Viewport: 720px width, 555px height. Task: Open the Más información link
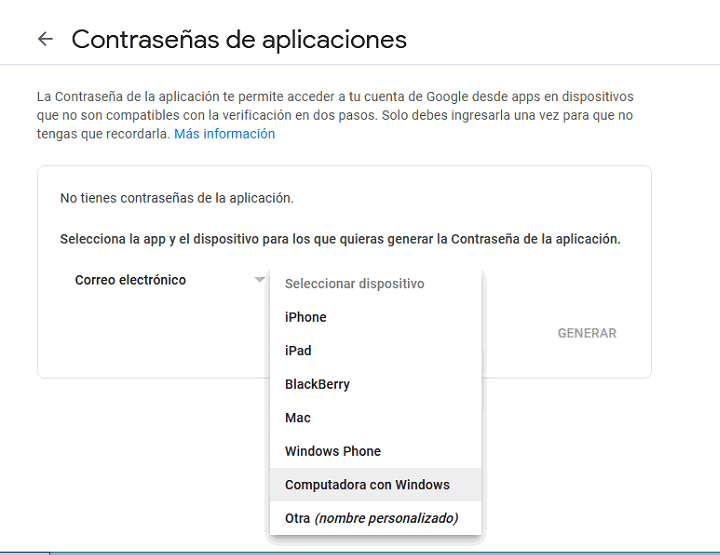click(x=224, y=134)
